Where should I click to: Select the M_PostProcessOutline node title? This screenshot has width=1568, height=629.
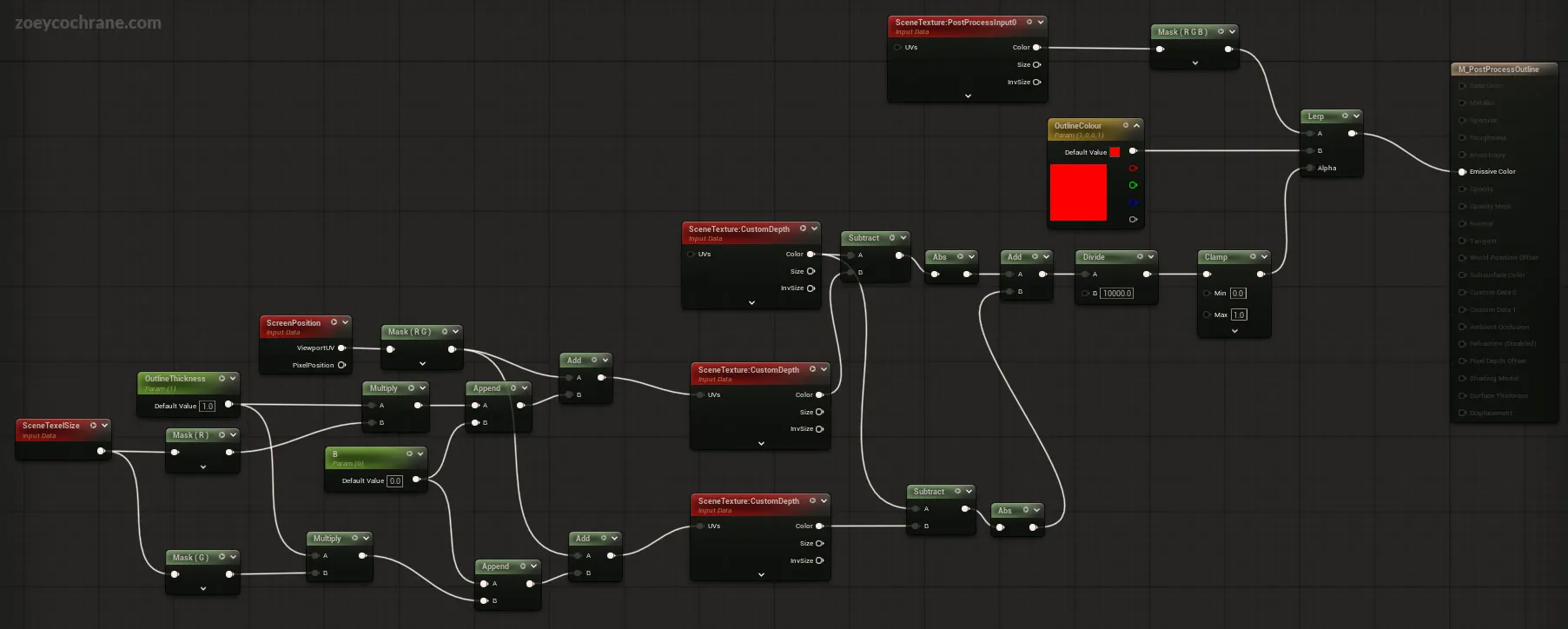click(1499, 70)
